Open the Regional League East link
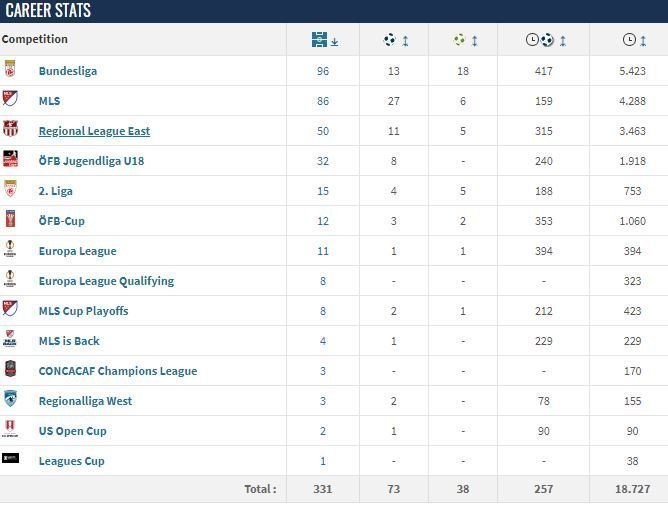This screenshot has height=508, width=668. click(x=94, y=131)
